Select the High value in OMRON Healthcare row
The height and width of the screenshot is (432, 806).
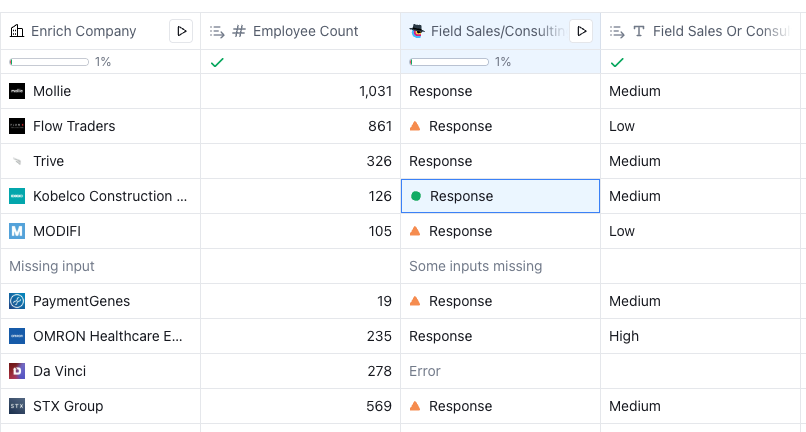coord(700,336)
